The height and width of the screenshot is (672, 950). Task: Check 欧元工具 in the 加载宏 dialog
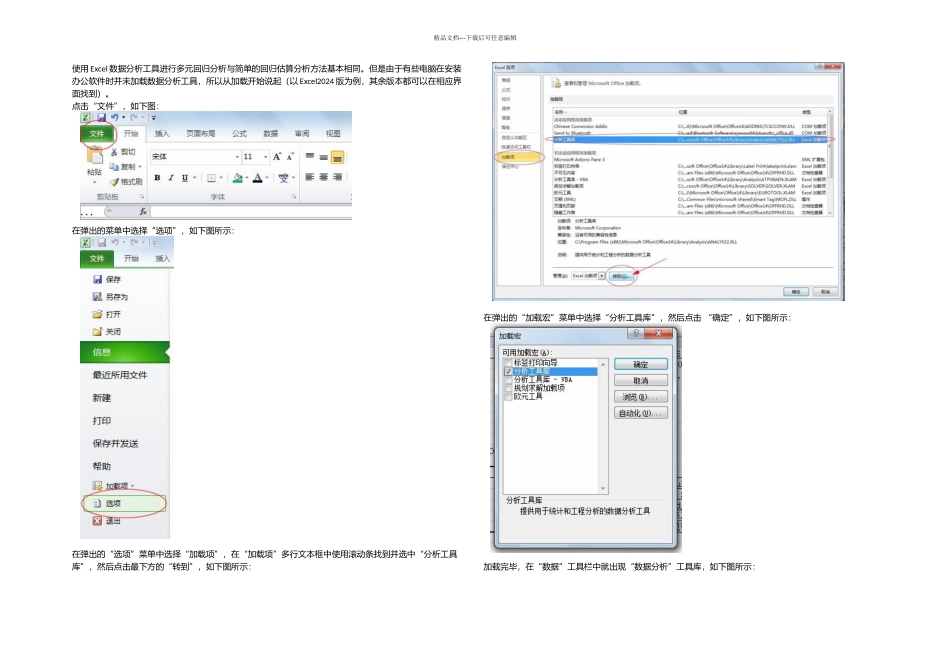pos(508,397)
